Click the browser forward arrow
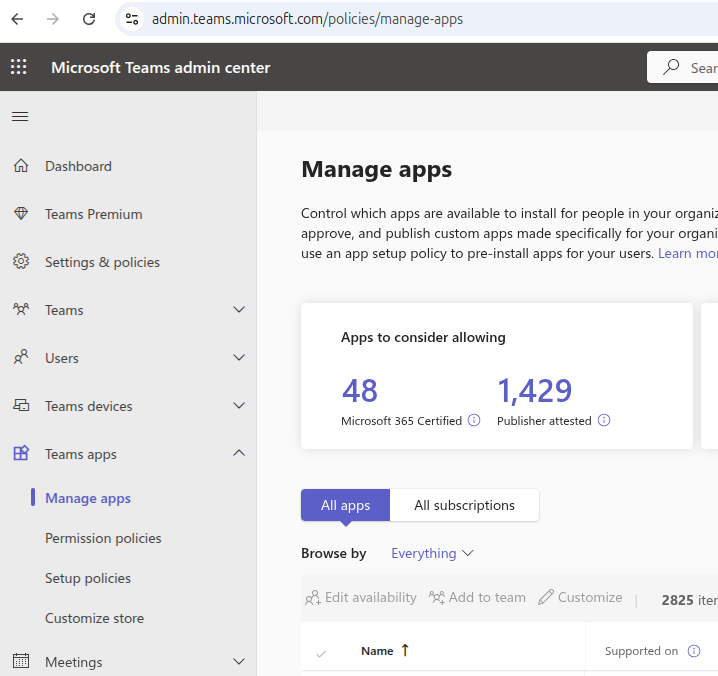This screenshot has width=718, height=676. [x=53, y=19]
